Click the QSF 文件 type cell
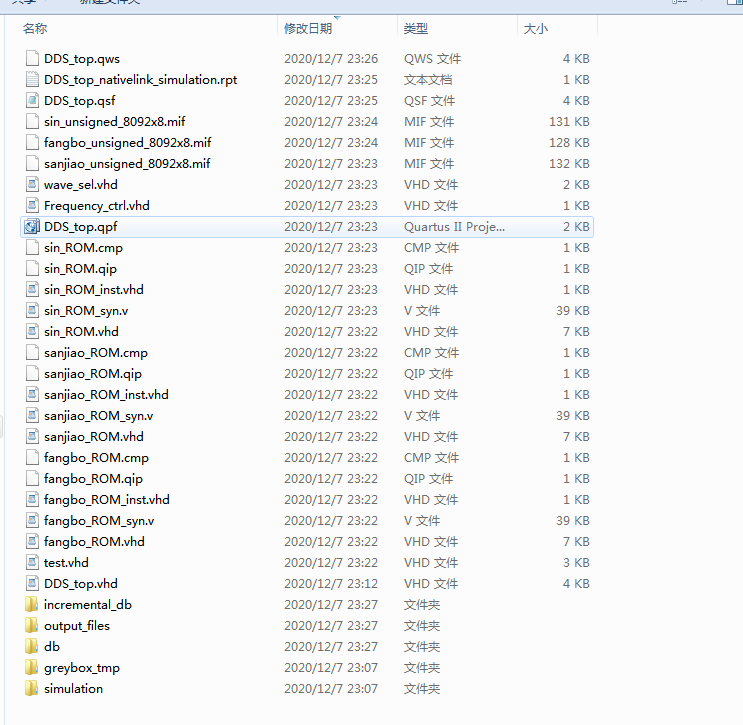 429,100
